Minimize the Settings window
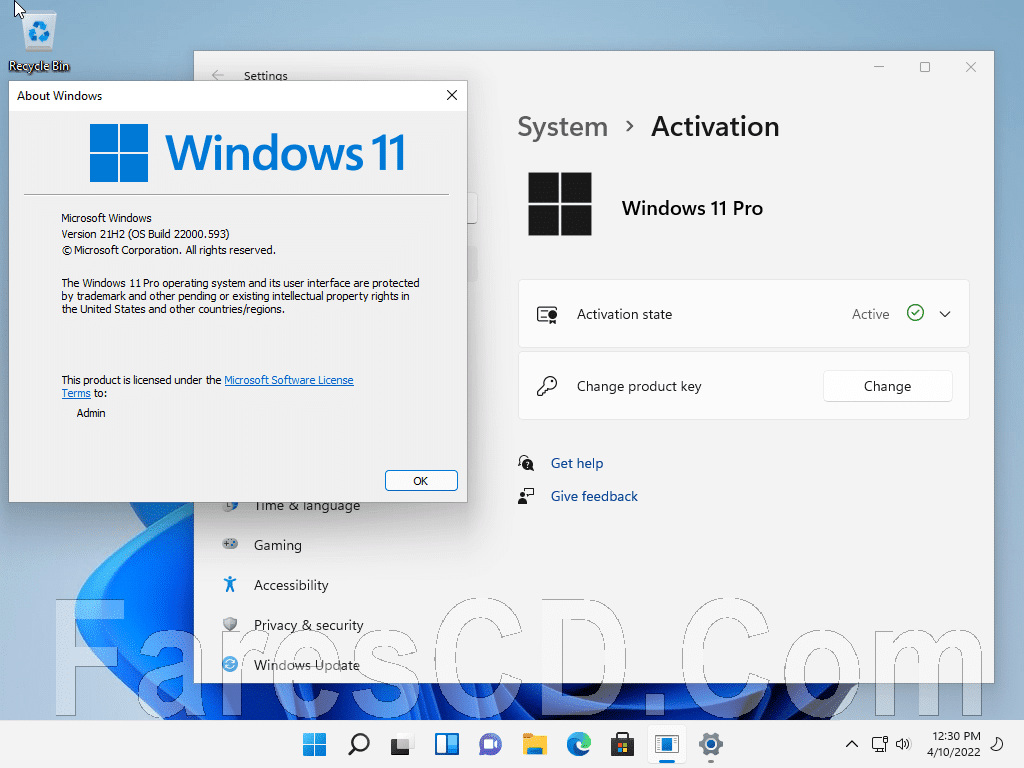Image resolution: width=1024 pixels, height=768 pixels. 879,67
